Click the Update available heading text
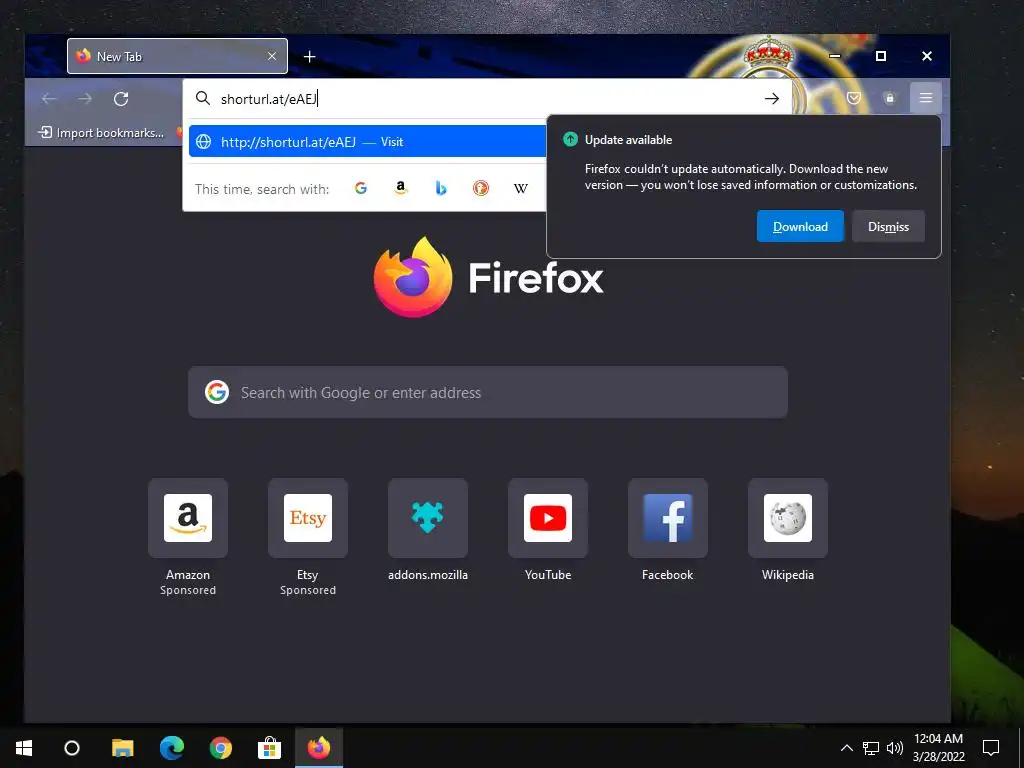1024x768 pixels. tap(628, 140)
